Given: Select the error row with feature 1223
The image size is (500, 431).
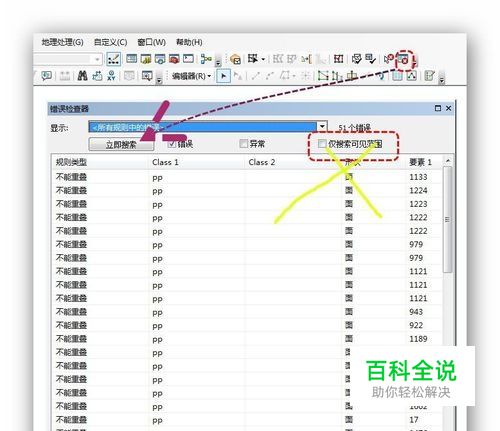Looking at the screenshot, I should point(247,204).
